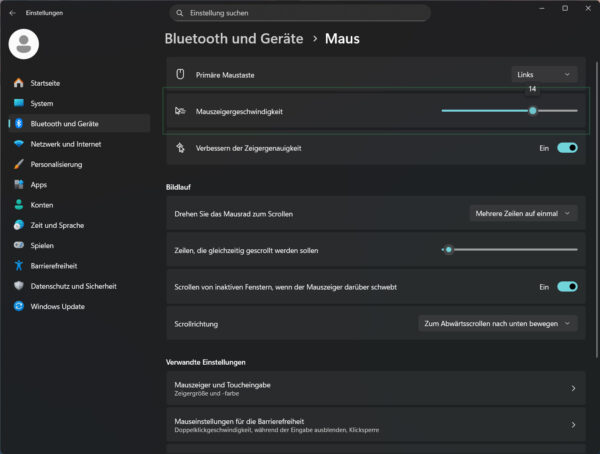Open Barrierefreiheit settings

[x=79, y=266]
